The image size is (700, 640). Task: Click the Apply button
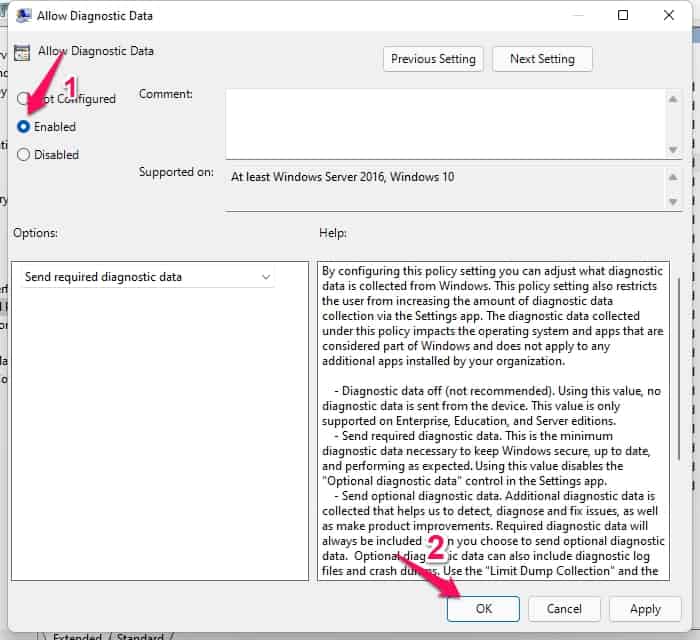[x=645, y=609]
